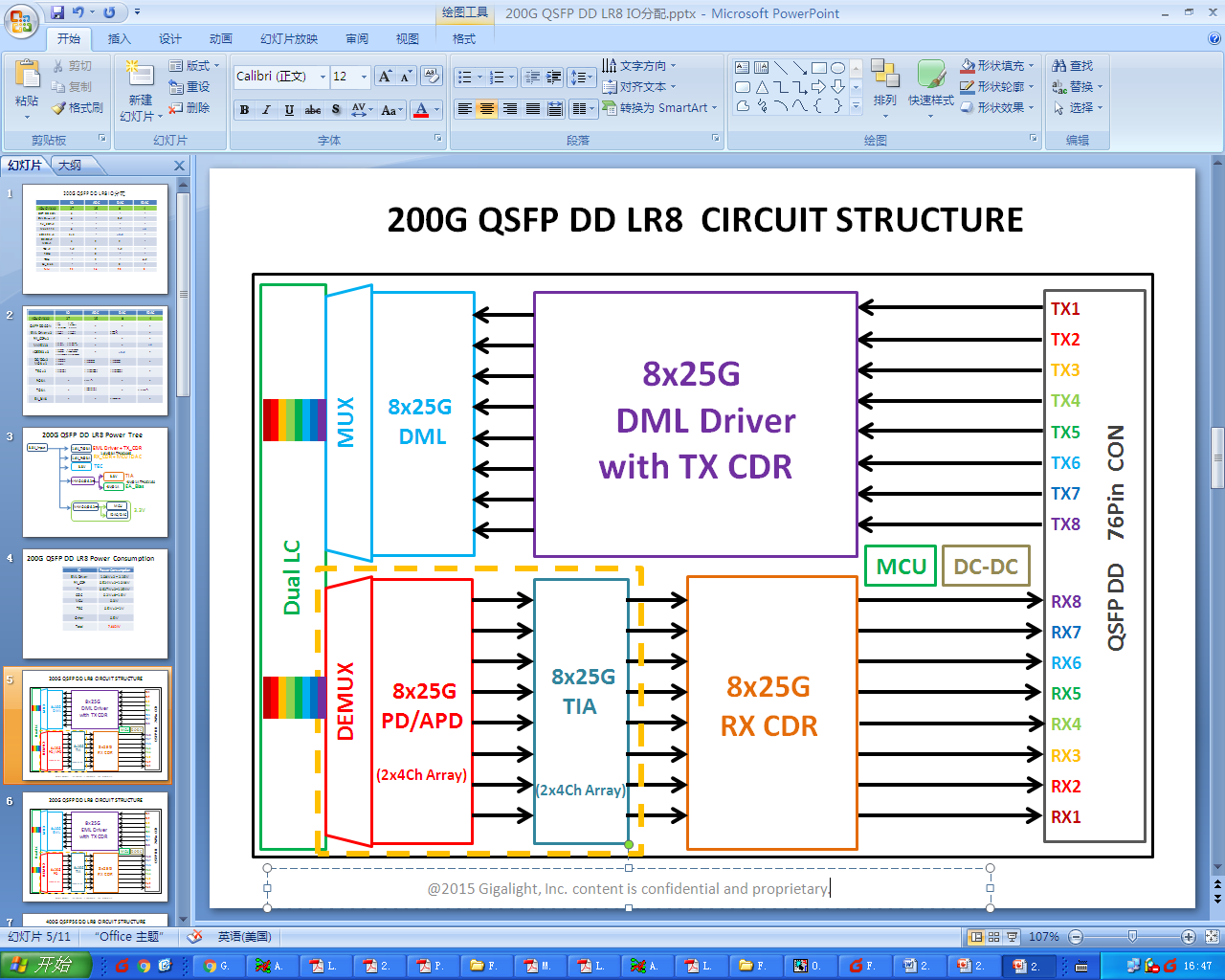Screen dimensions: 1225x980
Task: Toggle center text alignment
Action: pos(487,109)
